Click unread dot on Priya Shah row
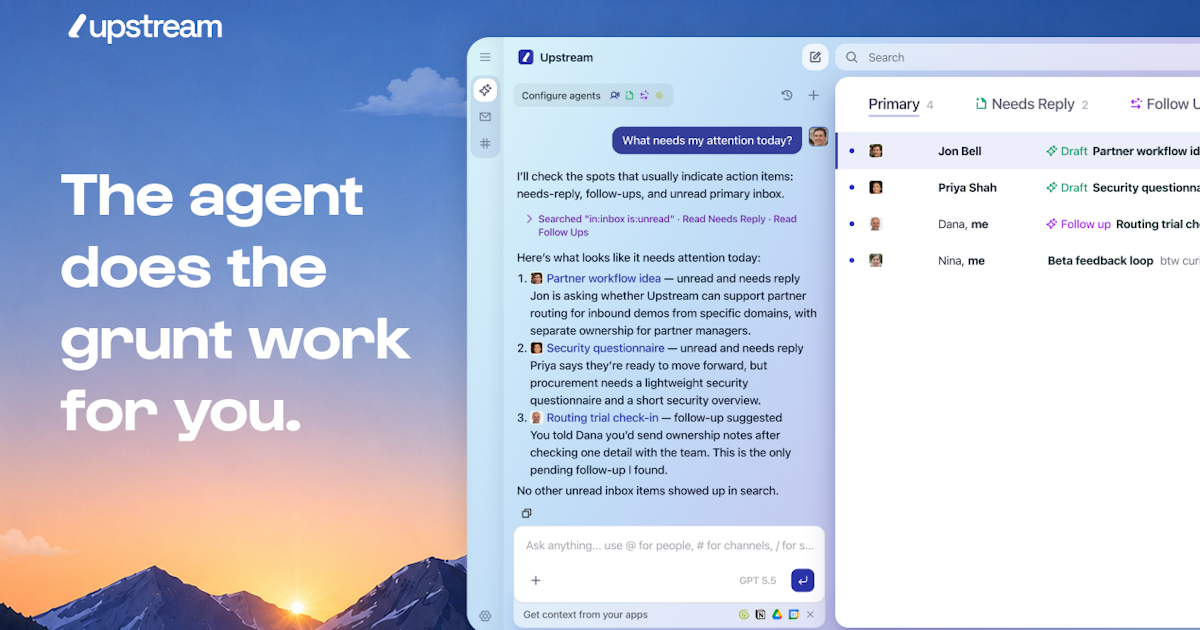The height and width of the screenshot is (630, 1200). pyautogui.click(x=852, y=187)
